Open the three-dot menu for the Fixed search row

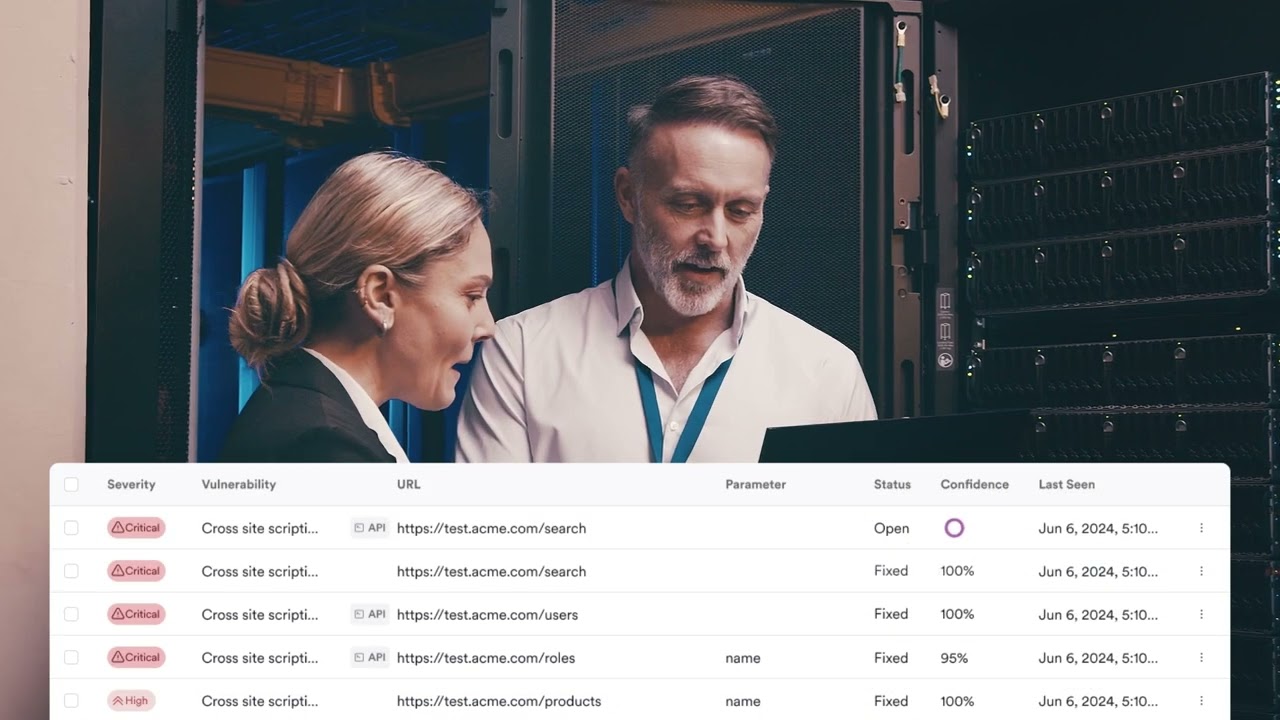coord(1201,571)
